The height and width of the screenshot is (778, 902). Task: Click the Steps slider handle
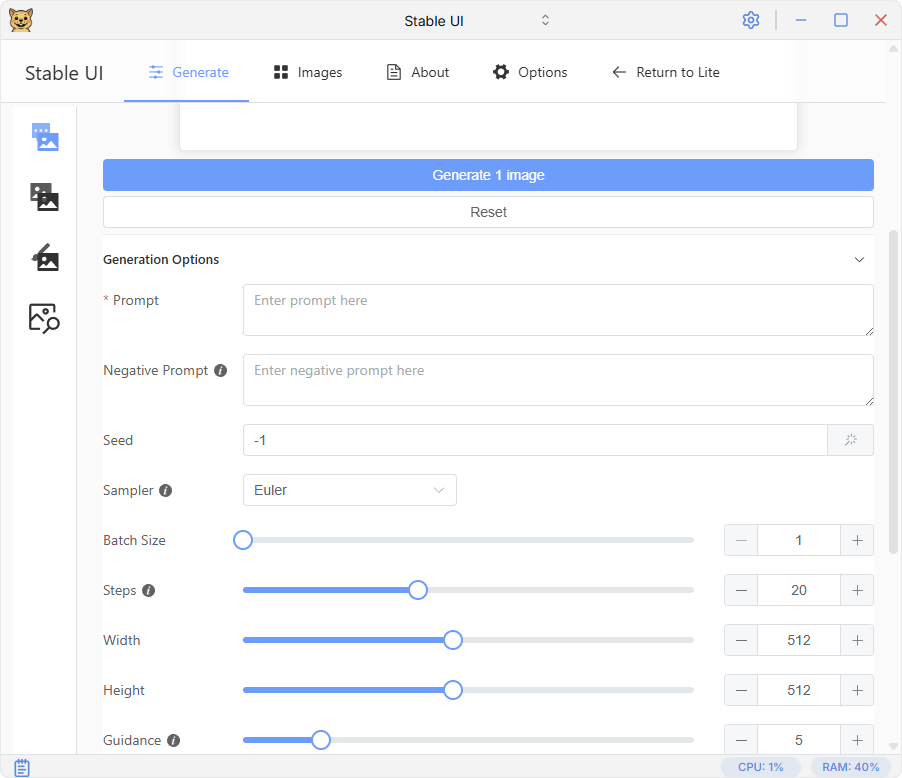[x=418, y=590]
